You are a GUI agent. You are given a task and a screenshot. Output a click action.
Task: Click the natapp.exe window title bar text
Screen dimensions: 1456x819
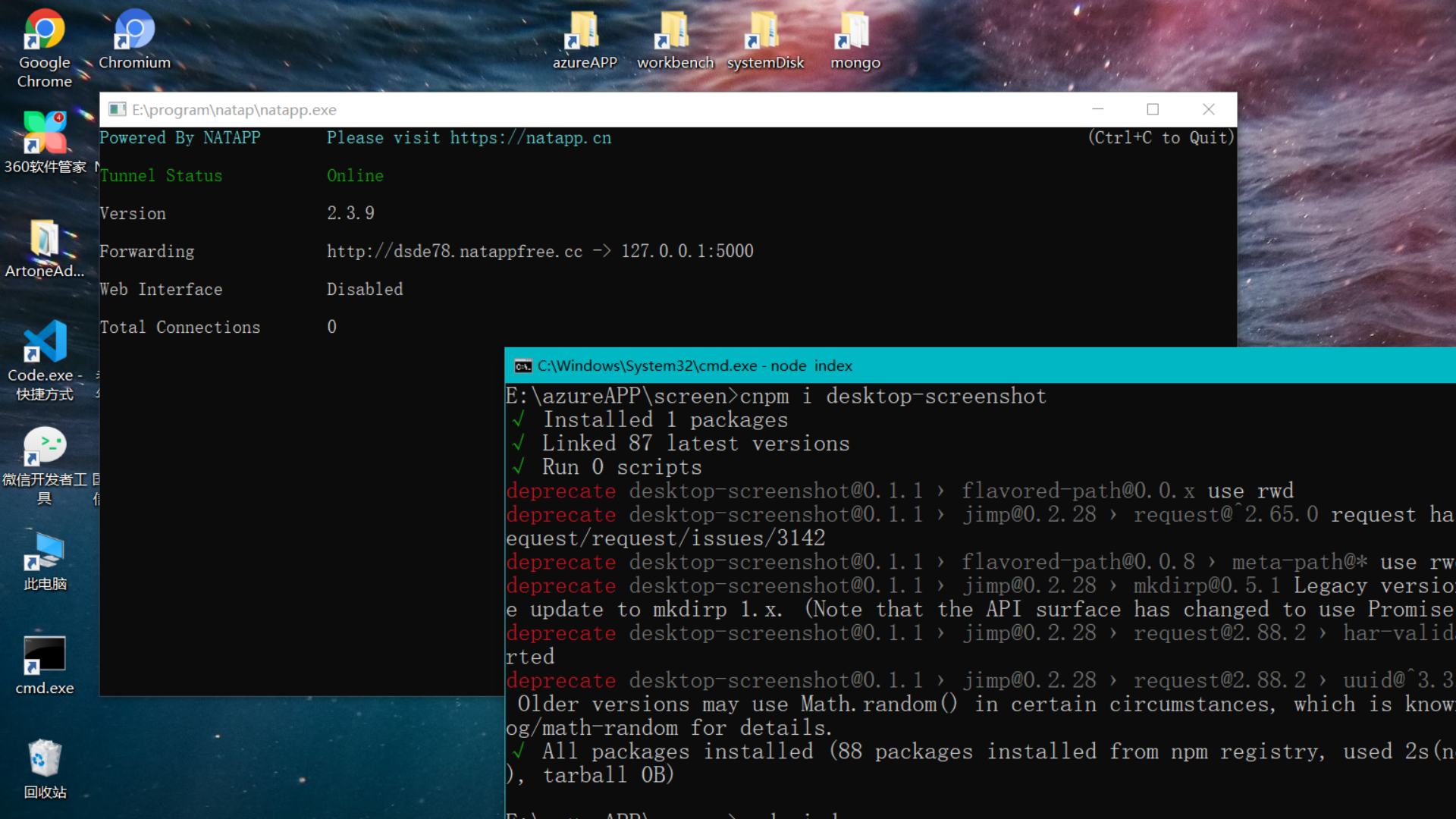(234, 110)
